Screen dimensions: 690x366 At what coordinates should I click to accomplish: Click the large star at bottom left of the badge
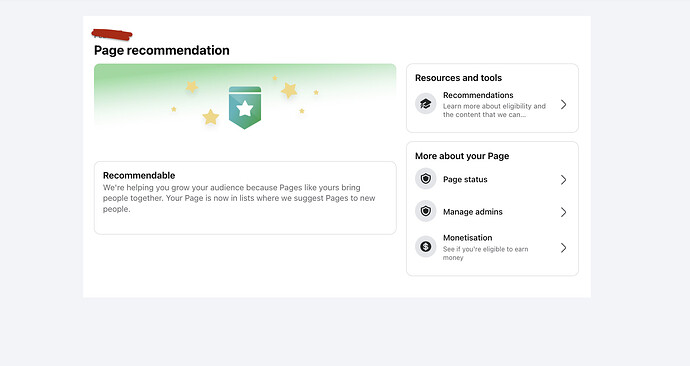click(x=211, y=117)
